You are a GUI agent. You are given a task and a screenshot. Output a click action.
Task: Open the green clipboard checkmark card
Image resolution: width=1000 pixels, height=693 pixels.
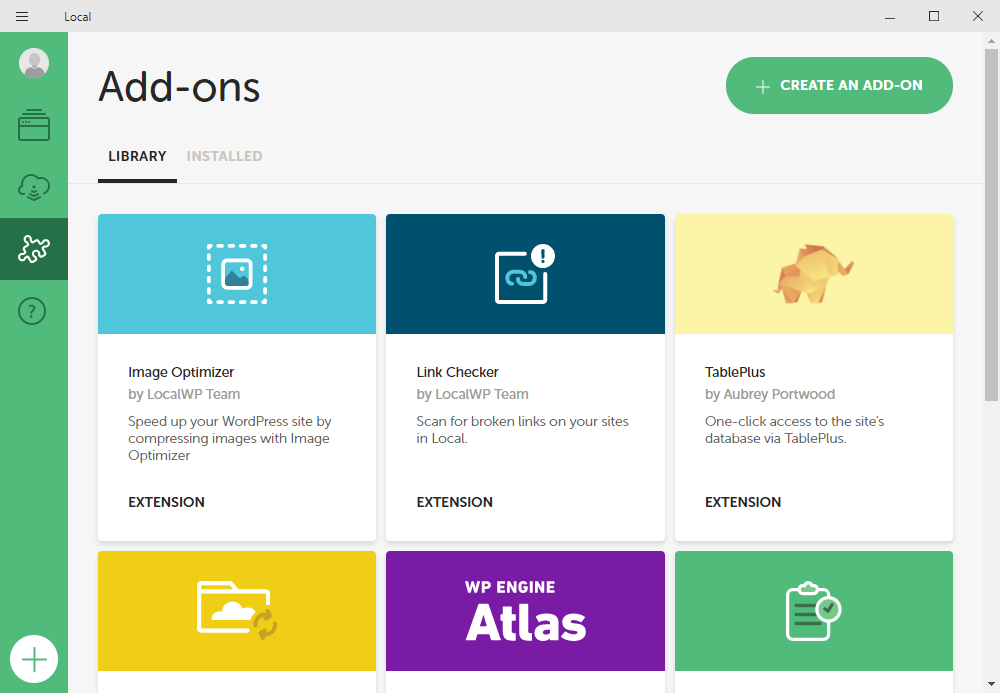tap(813, 611)
